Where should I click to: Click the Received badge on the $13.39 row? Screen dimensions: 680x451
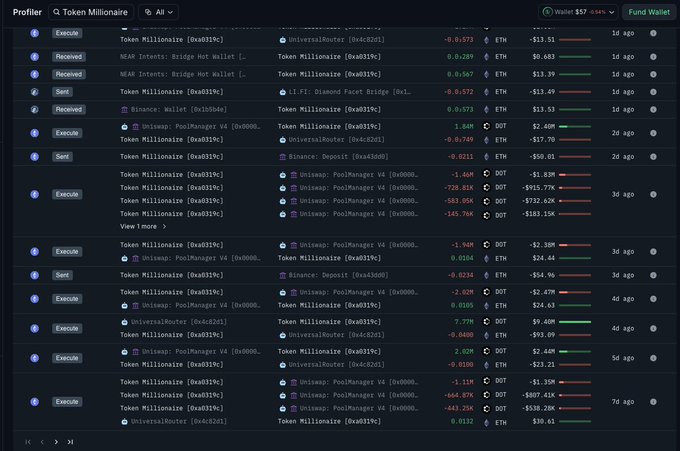click(69, 74)
